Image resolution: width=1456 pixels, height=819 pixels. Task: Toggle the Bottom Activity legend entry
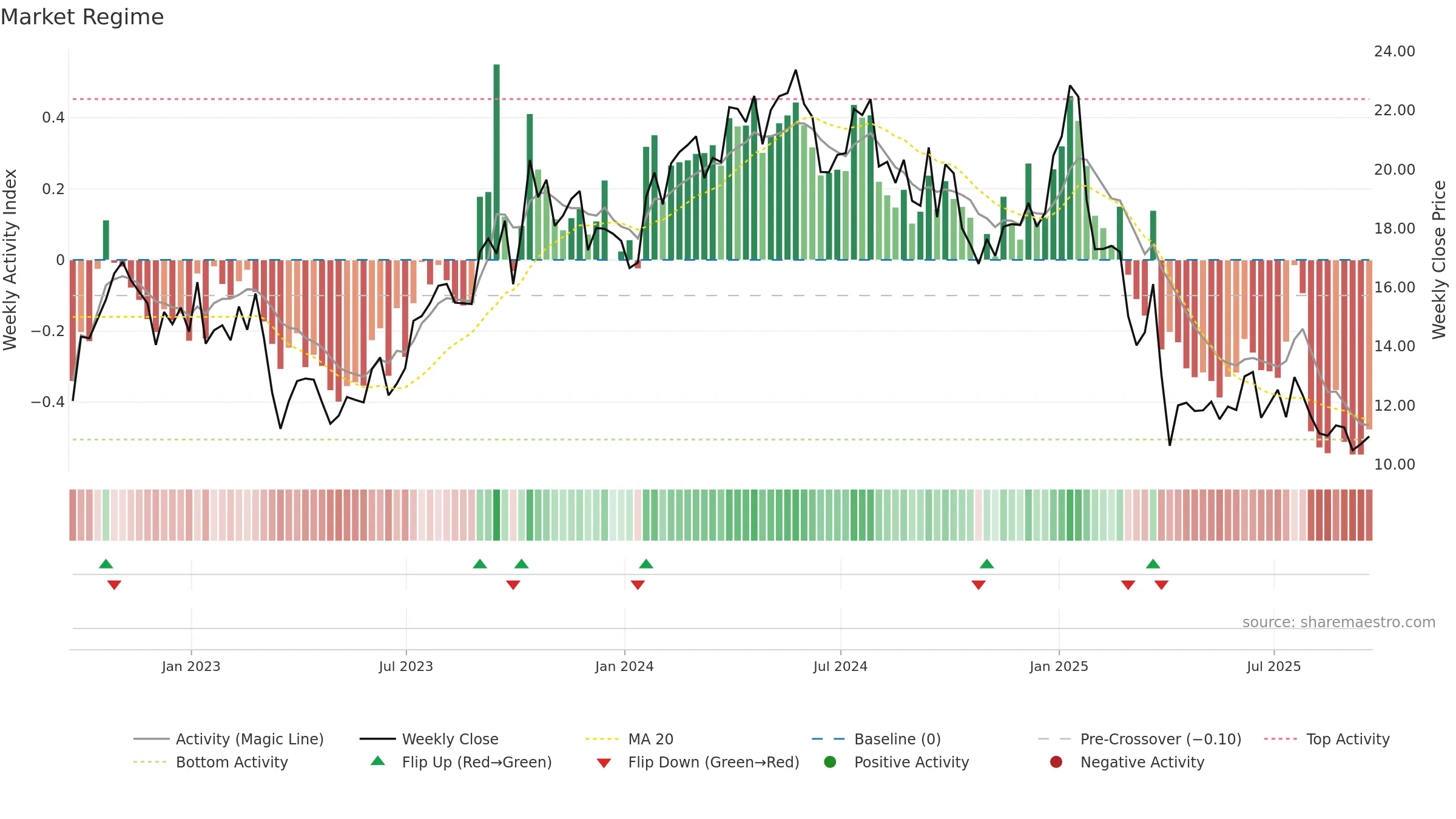point(211,762)
